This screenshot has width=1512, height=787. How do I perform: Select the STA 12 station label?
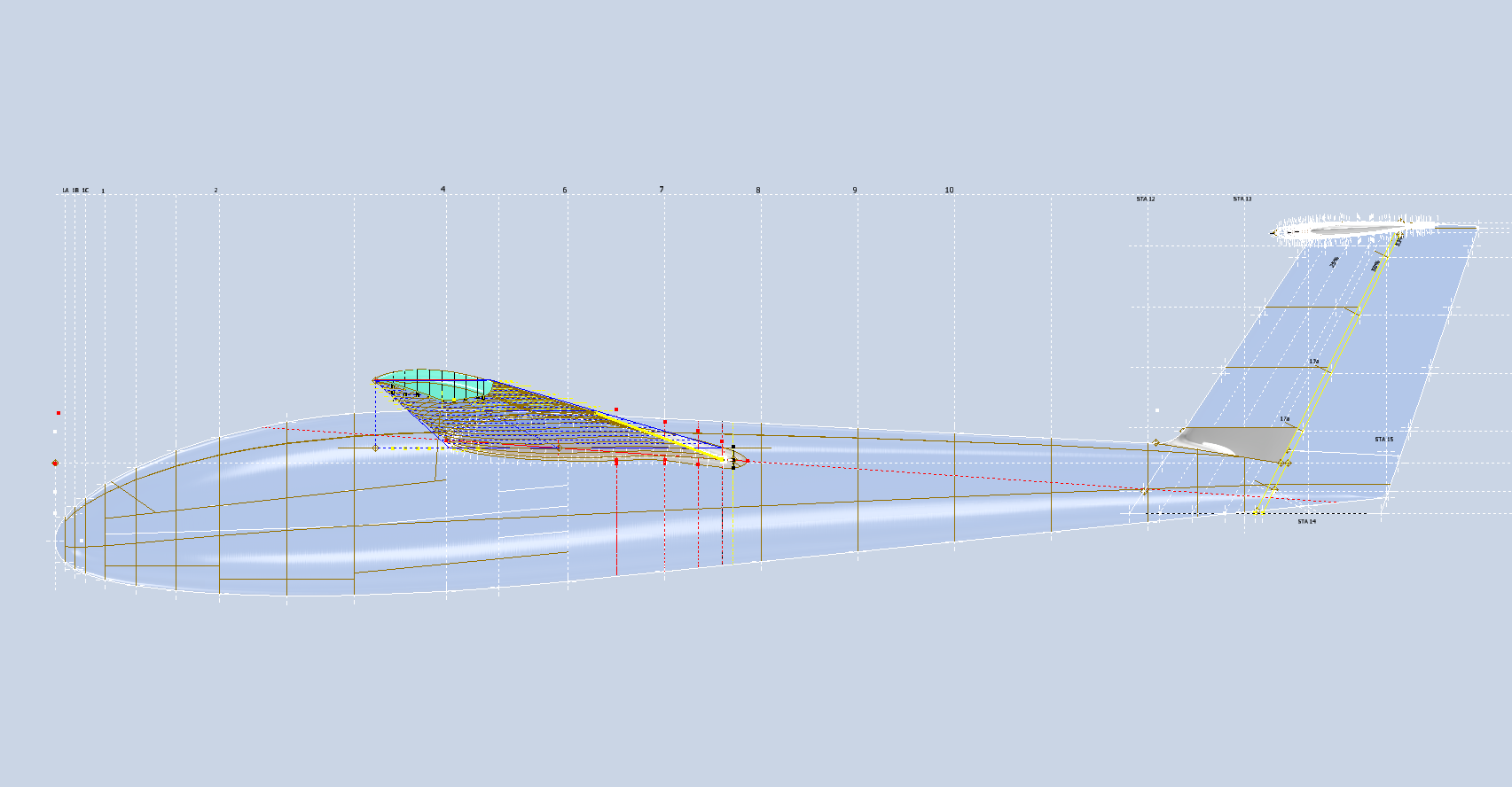(1145, 199)
